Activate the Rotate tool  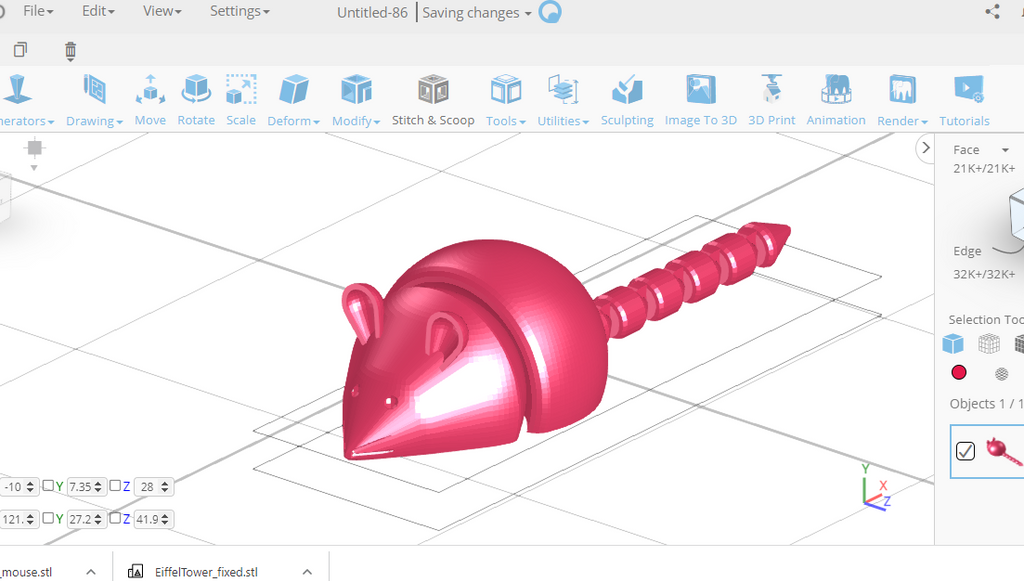196,100
